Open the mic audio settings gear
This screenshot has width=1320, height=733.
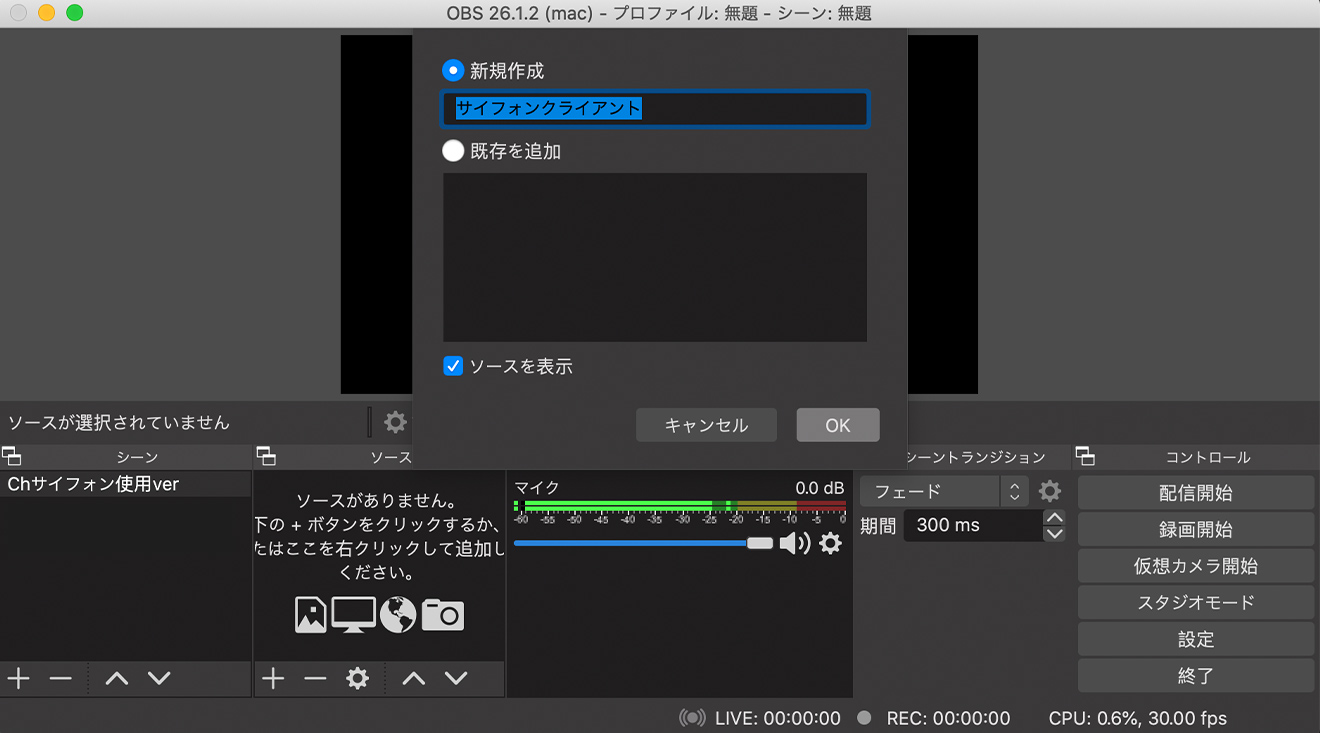coord(829,543)
